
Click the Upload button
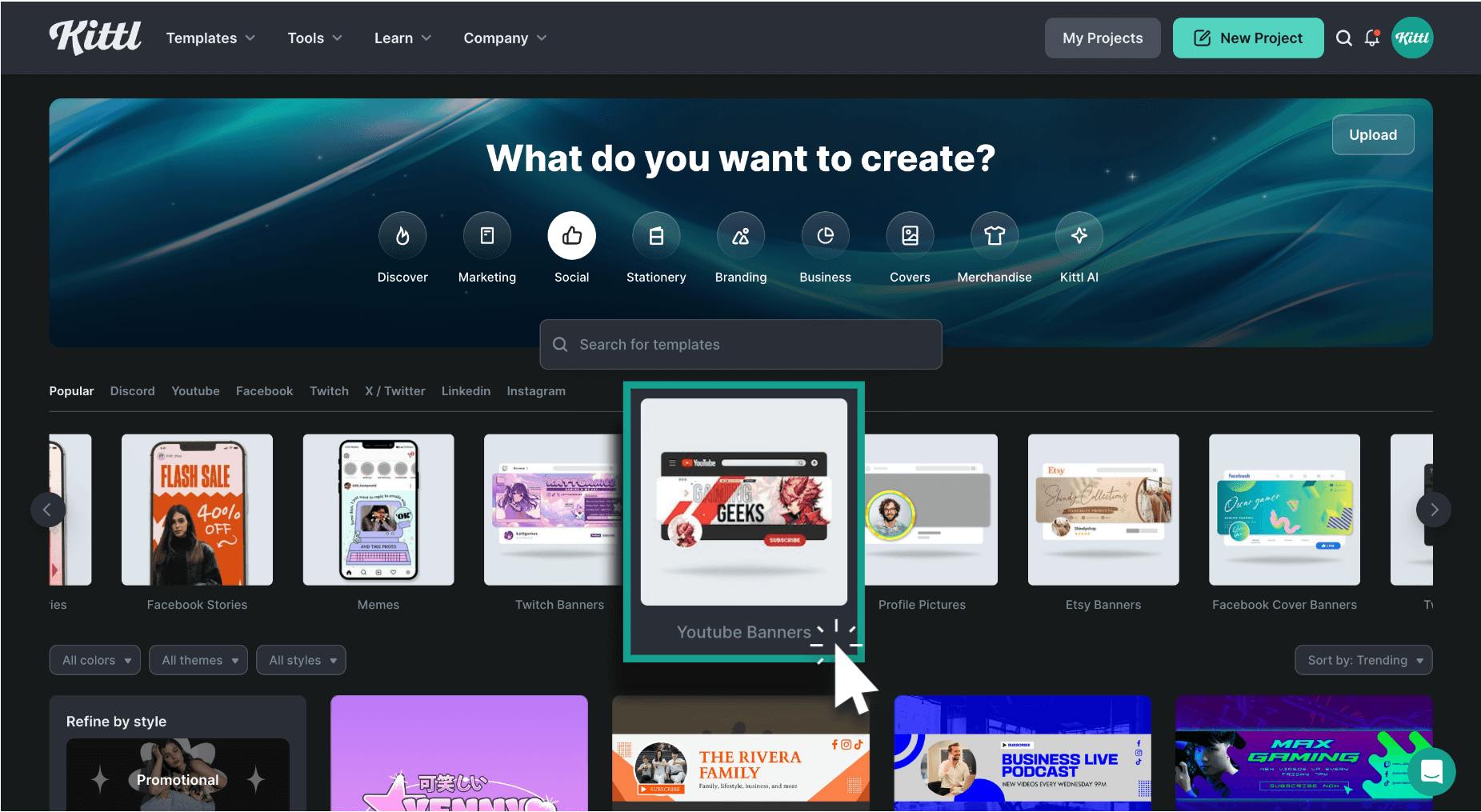[1372, 134]
